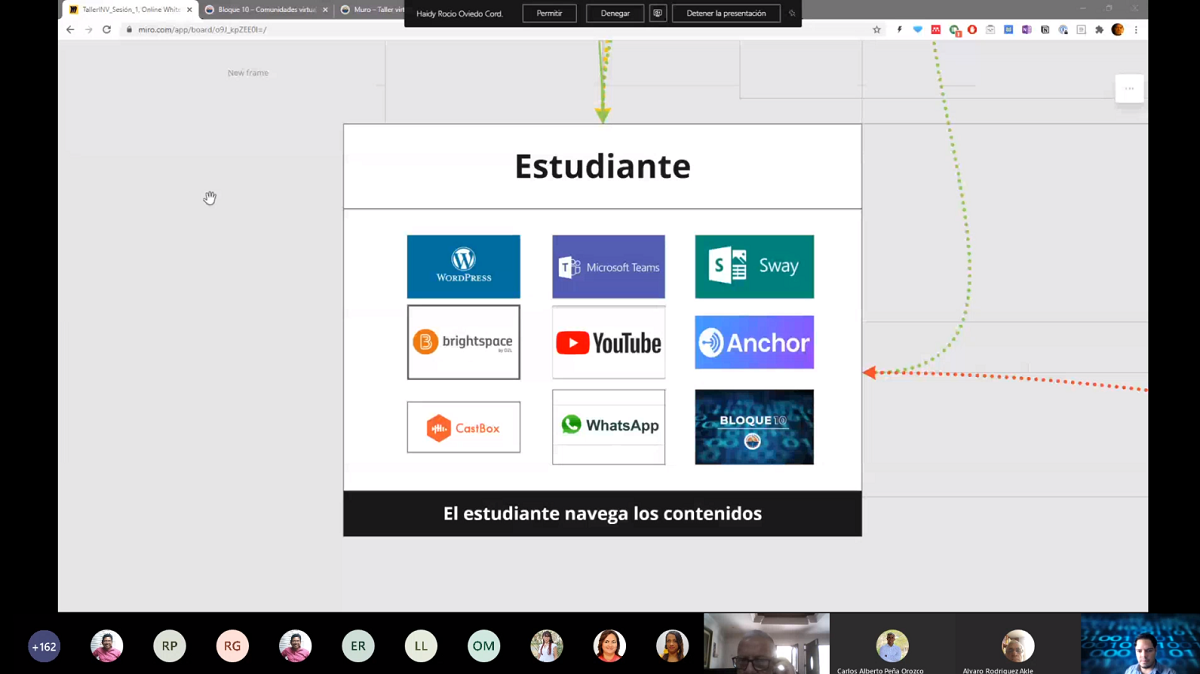Go back using the browser back arrow
1200x674 pixels.
click(70, 30)
